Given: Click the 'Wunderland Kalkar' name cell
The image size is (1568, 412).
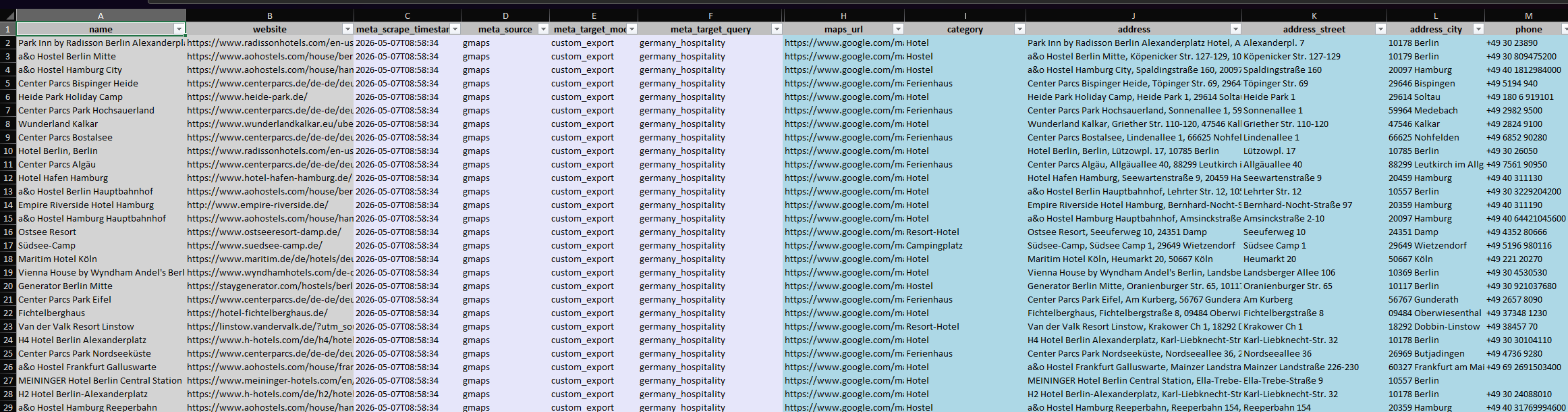Looking at the screenshot, I should [x=101, y=124].
